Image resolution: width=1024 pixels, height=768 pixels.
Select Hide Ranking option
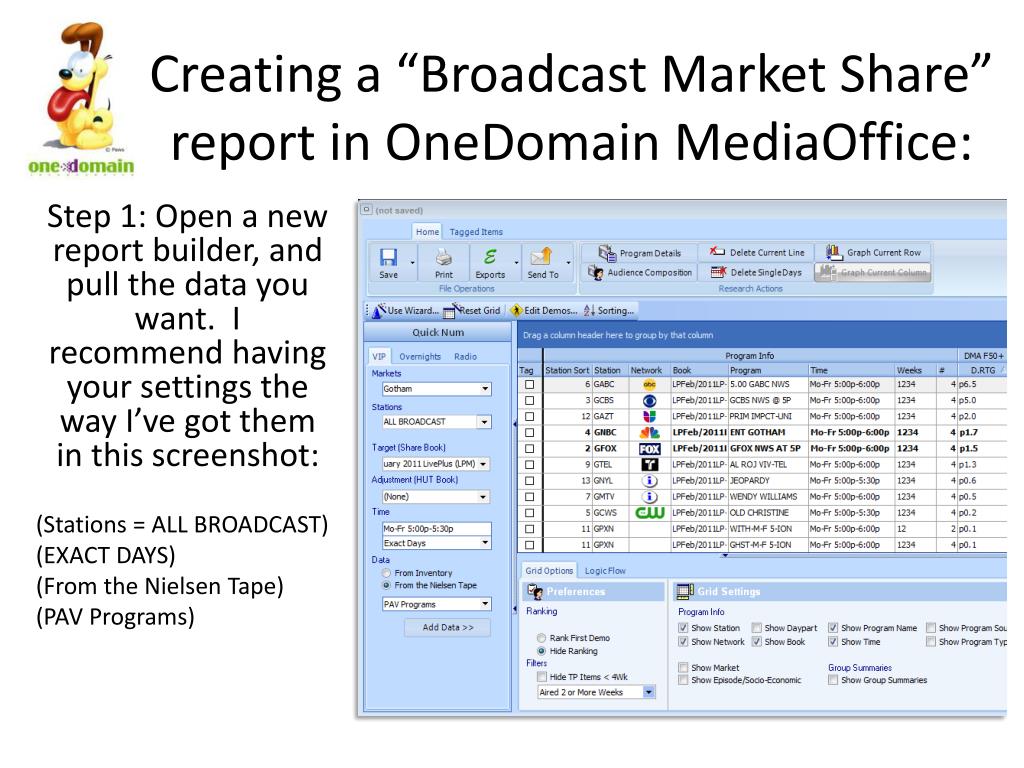point(541,651)
